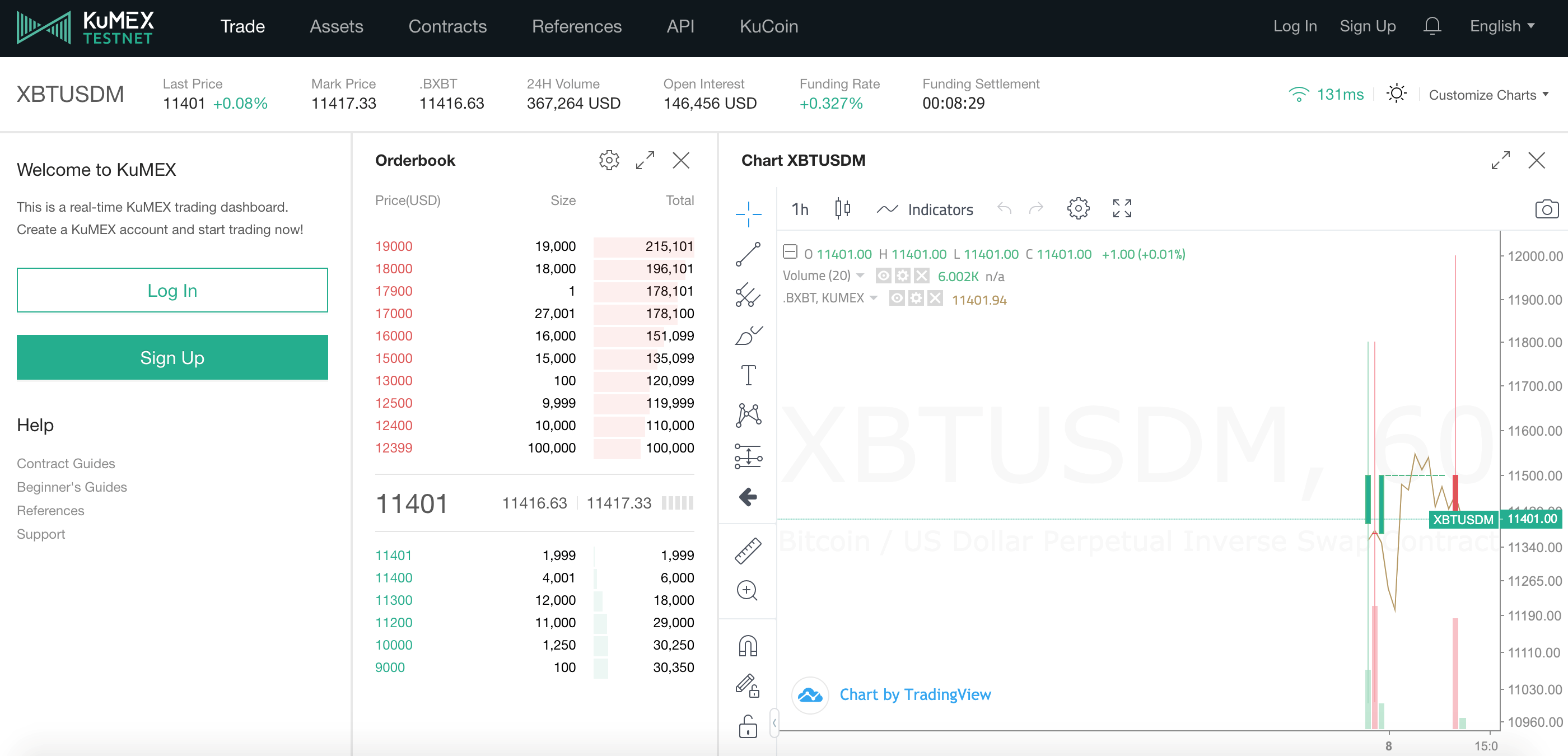Select the brush drawing tool

click(x=748, y=335)
